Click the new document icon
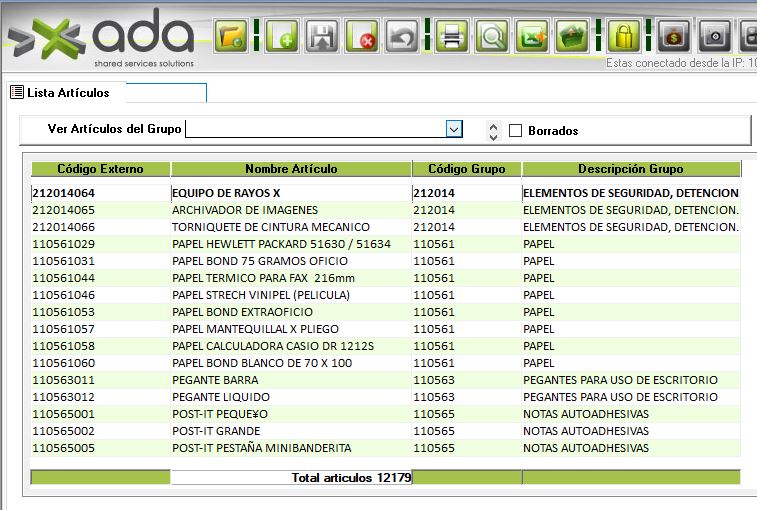Image resolution: width=757 pixels, height=510 pixels. pyautogui.click(x=283, y=37)
